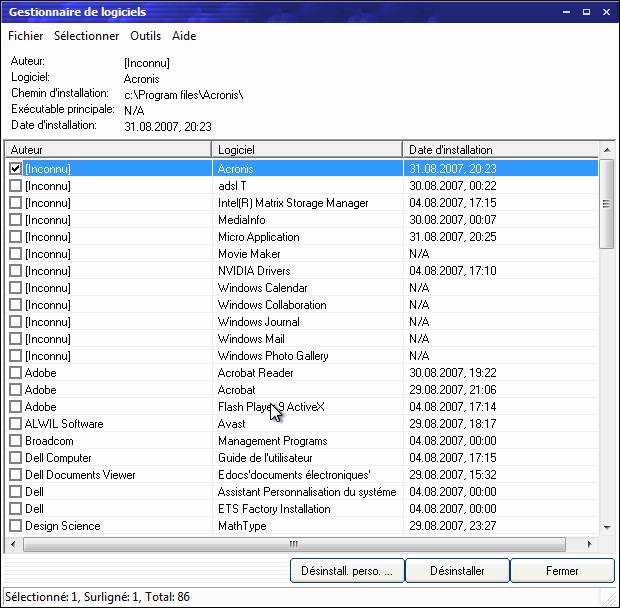Click the vertical scrollbar thumb
This screenshot has width=620, height=608.
click(x=607, y=204)
